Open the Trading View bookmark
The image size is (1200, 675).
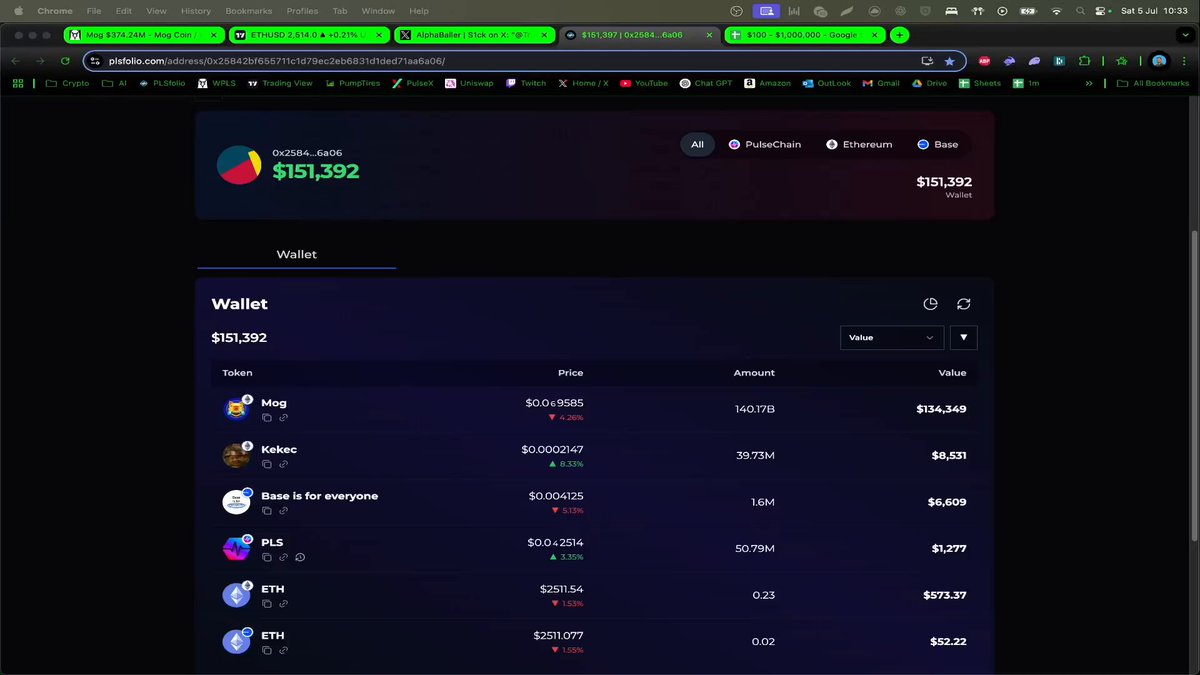coord(279,83)
